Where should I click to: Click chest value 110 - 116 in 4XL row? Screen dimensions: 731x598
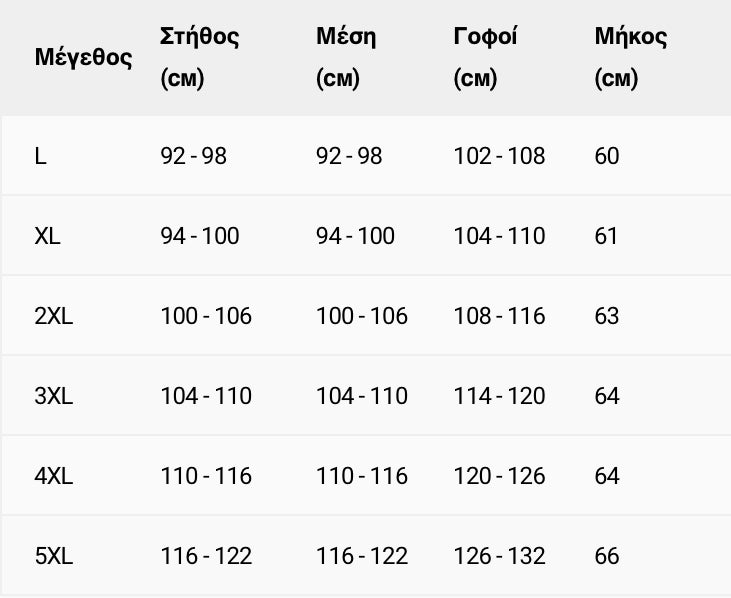coord(206,476)
